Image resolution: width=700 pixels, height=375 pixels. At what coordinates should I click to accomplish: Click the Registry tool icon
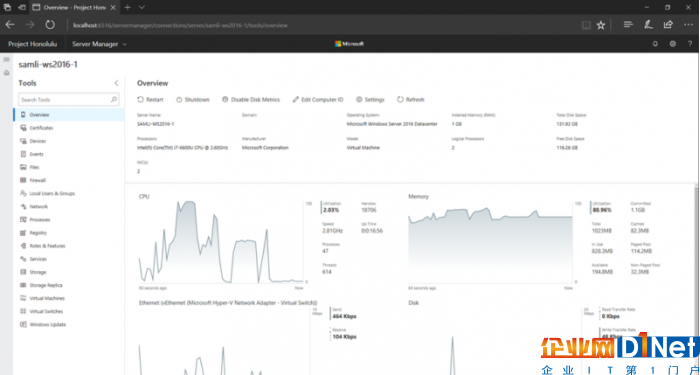click(23, 233)
